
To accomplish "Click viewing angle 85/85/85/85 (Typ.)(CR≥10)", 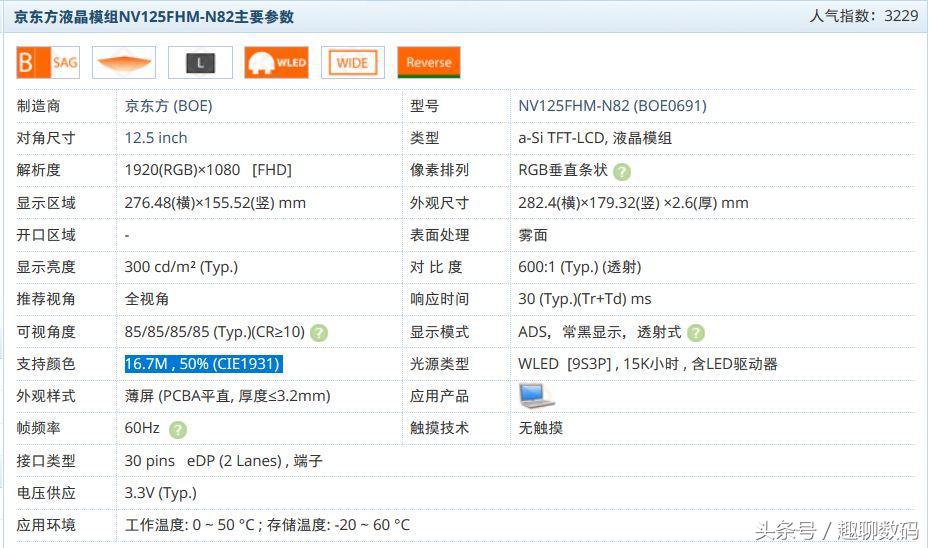I will click(215, 332).
